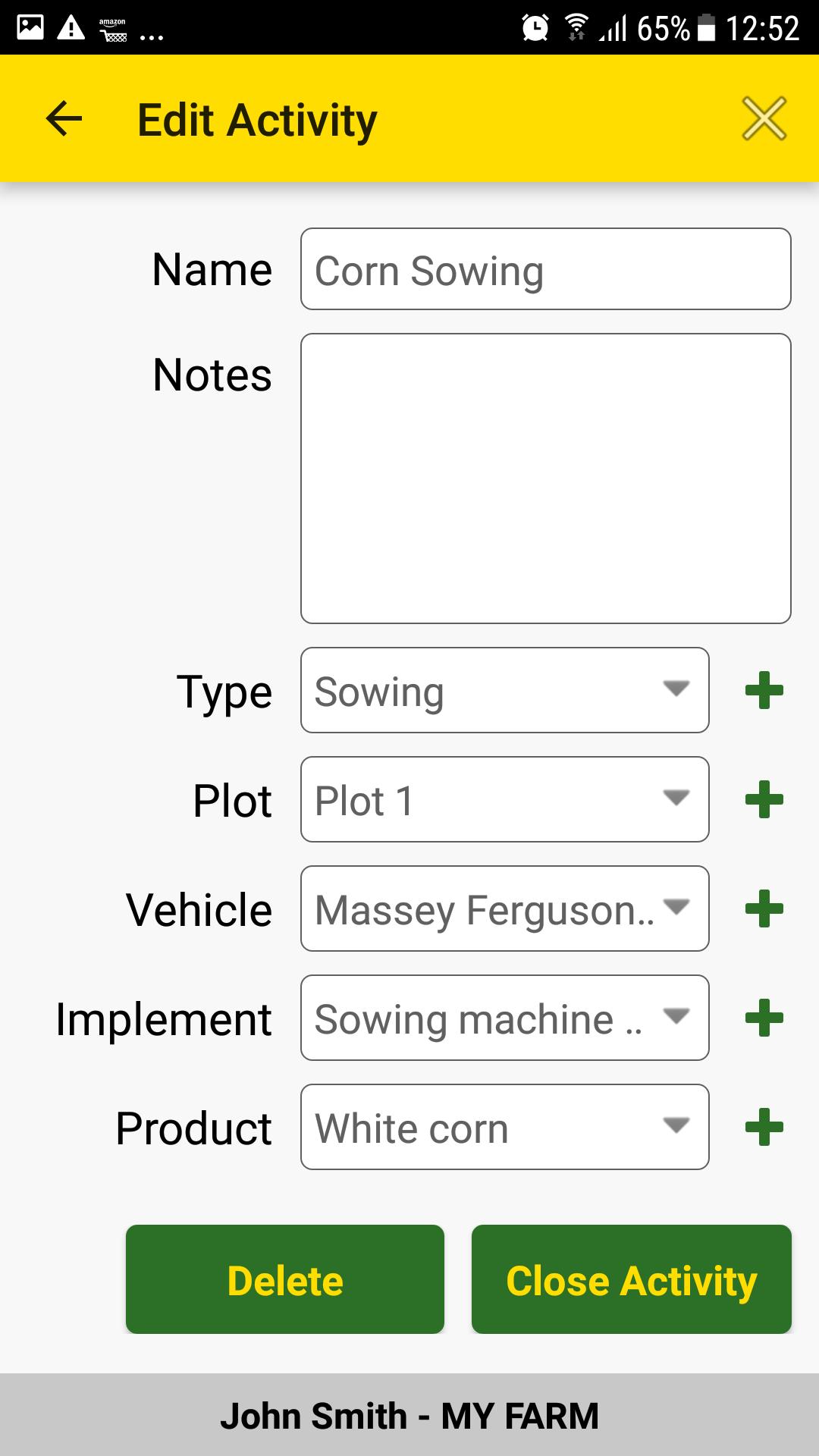The image size is (819, 1456).
Task: Focus the Name field with Corn Sowing
Action: point(546,269)
